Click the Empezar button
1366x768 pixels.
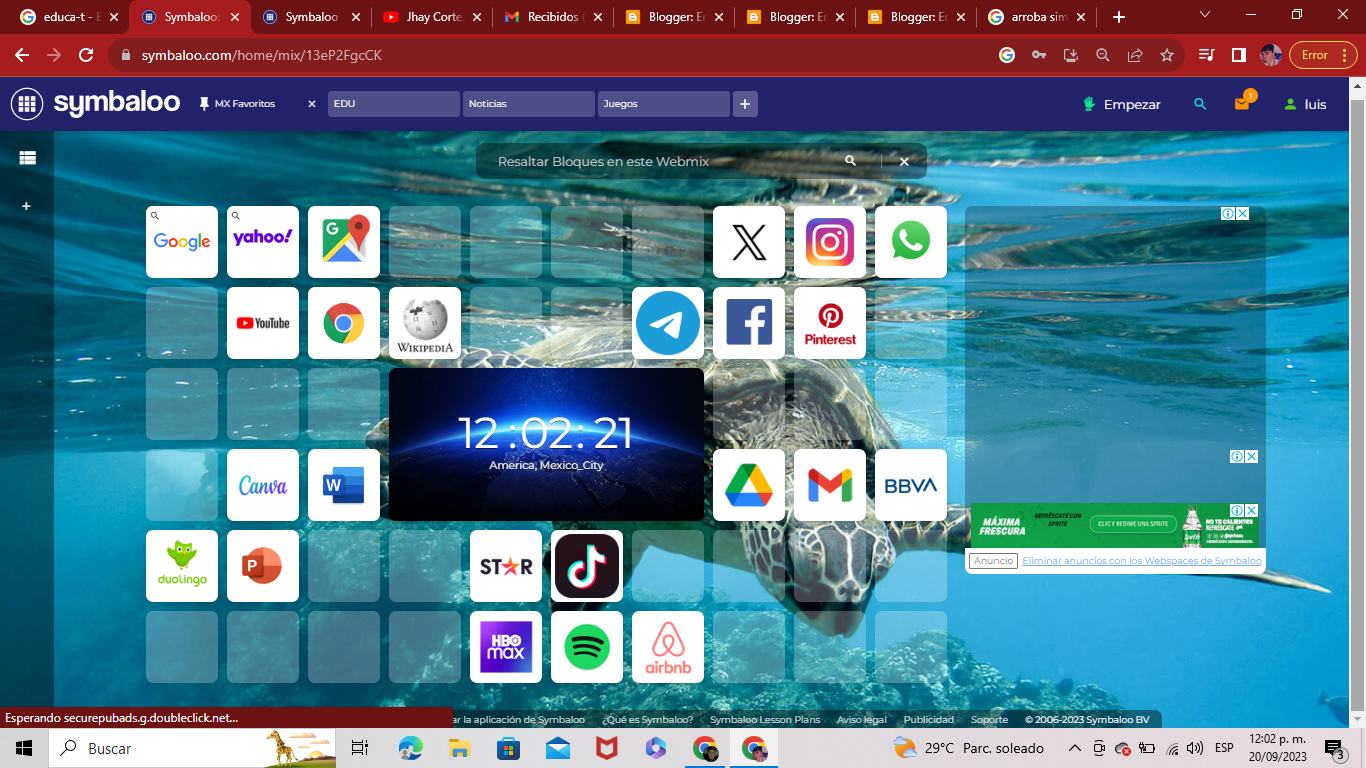coord(1122,104)
